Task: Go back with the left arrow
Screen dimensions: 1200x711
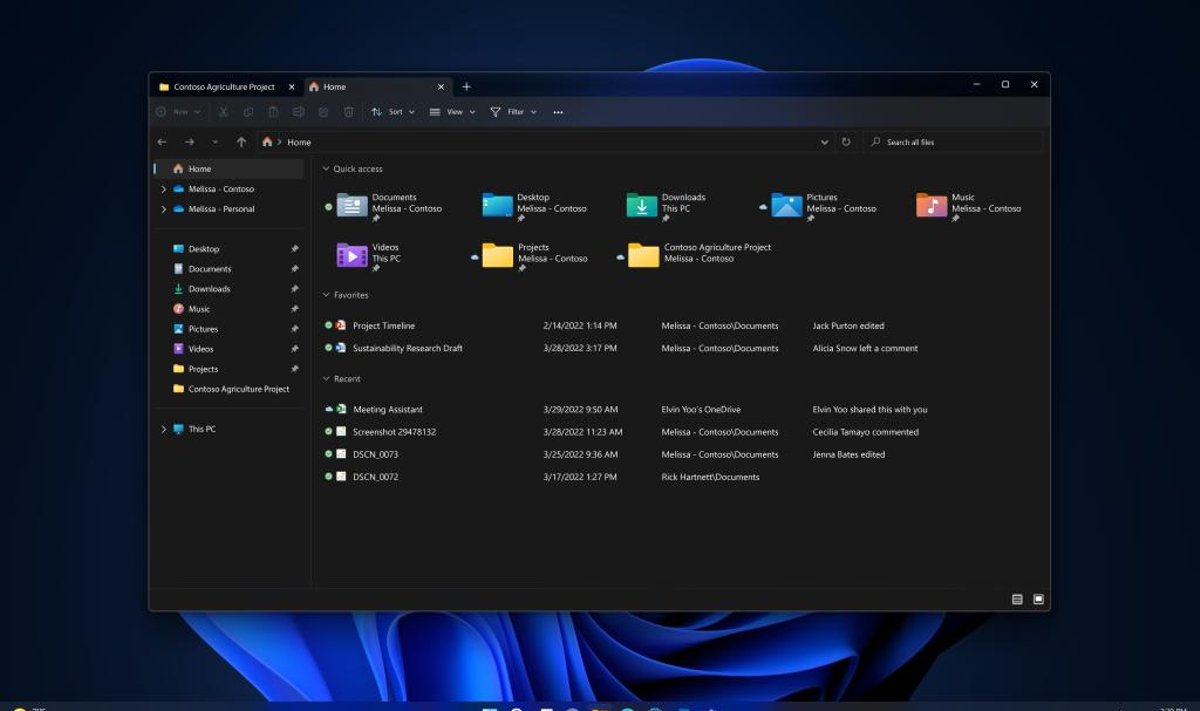Action: (162, 142)
